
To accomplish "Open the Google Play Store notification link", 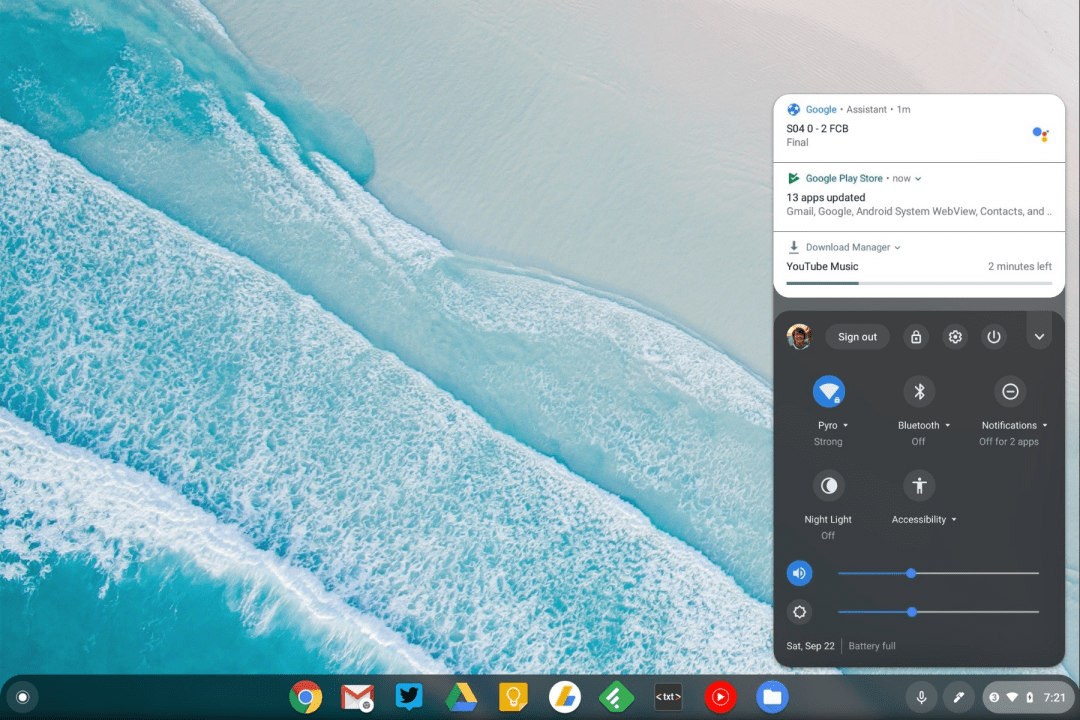I will pos(844,178).
